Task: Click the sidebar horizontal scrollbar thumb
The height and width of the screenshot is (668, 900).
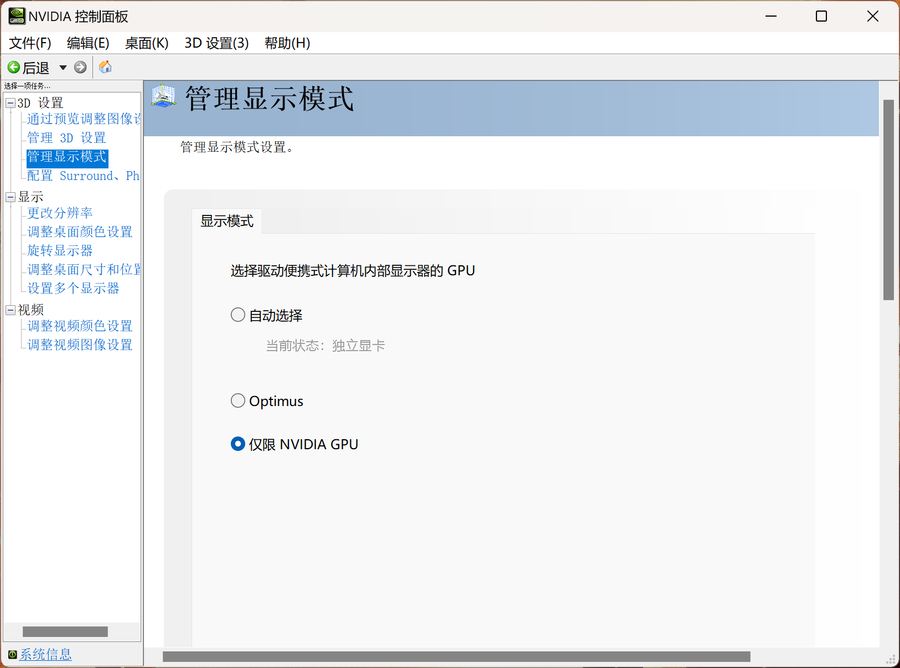Action: (65, 631)
